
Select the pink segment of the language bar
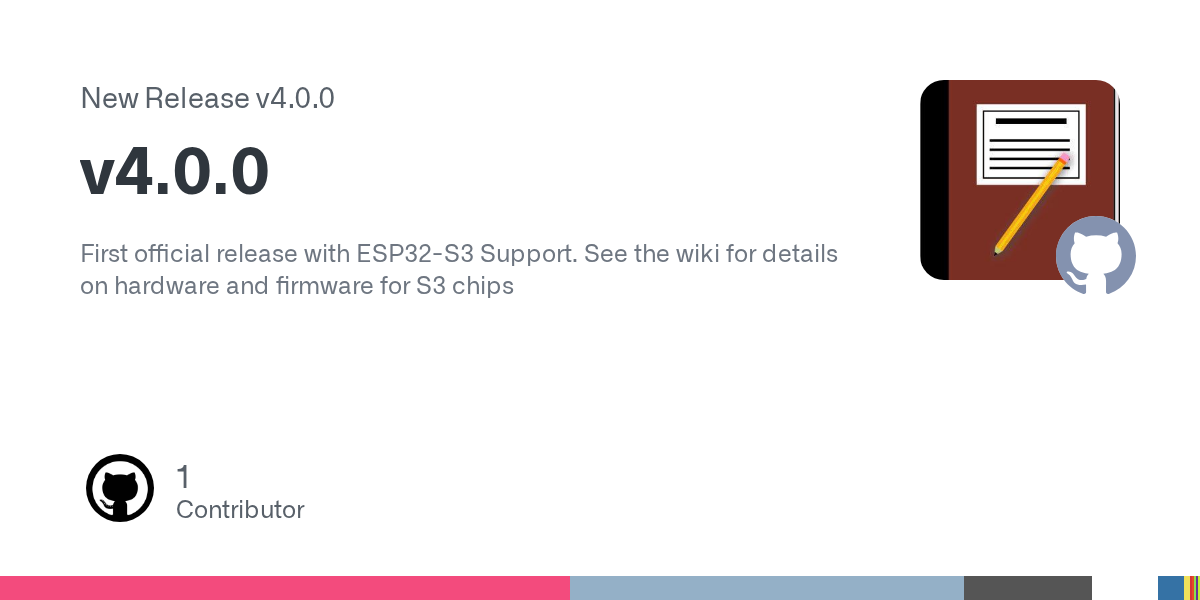point(285,588)
